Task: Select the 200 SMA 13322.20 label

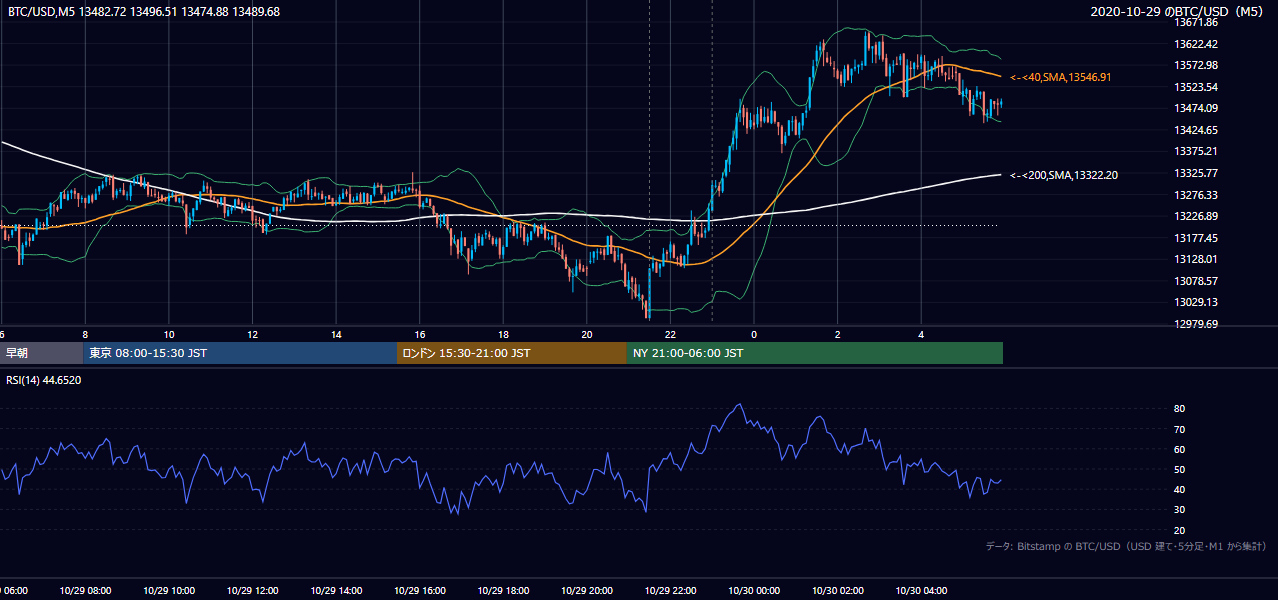Action: pos(1063,175)
